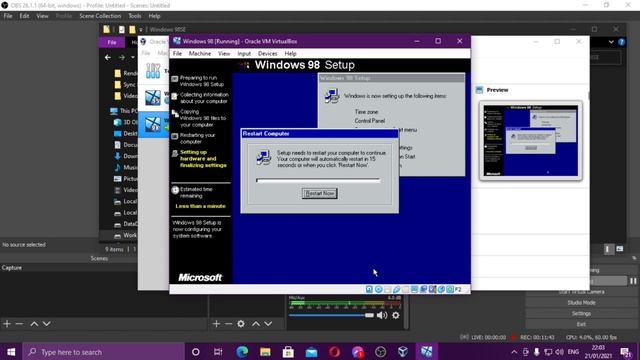The width and height of the screenshot is (640, 360).
Task: Open VirtualBox File menu
Action: pos(177,53)
